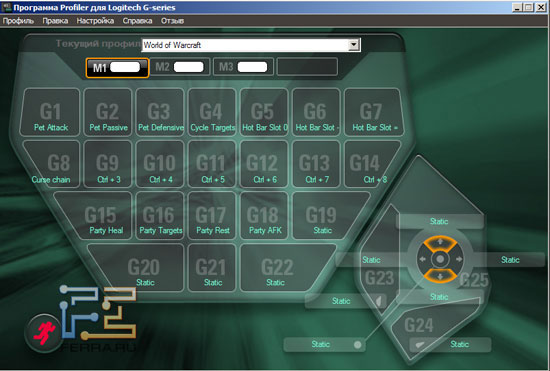Open the window system menu icon
The height and width of the screenshot is (371, 550).
[6, 7]
